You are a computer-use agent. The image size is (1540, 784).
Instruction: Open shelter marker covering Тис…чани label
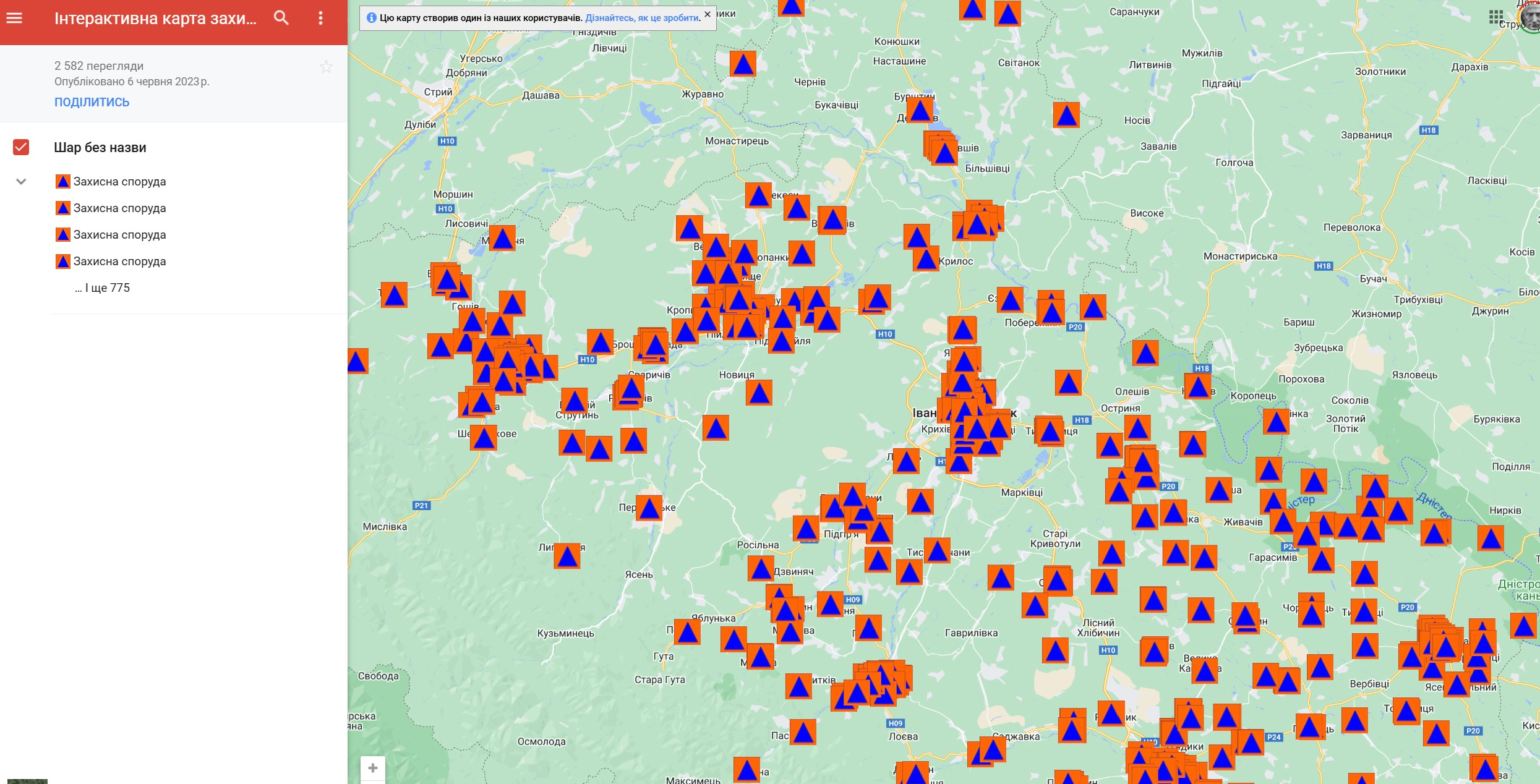point(937,550)
